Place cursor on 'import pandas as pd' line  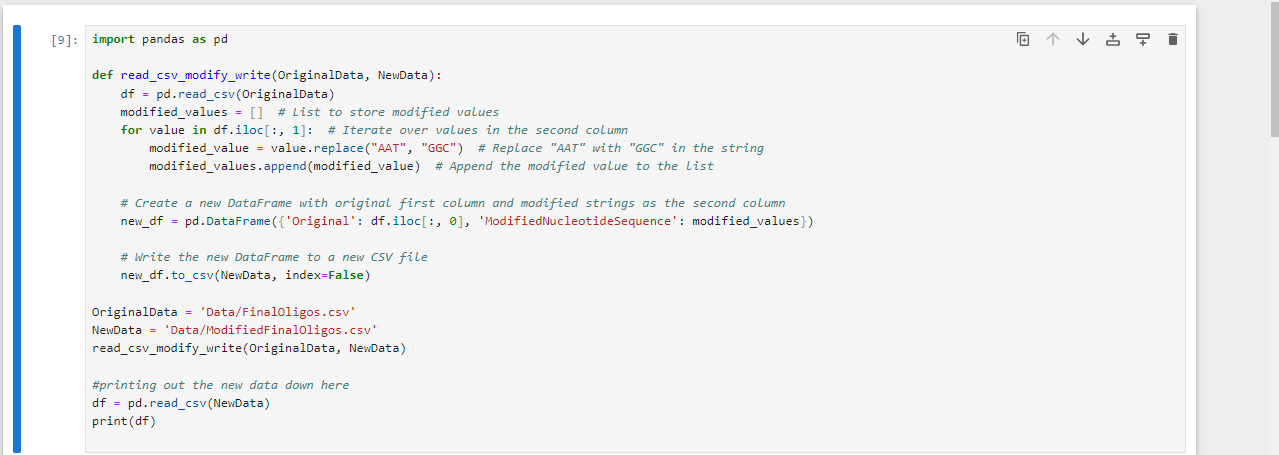pyautogui.click(x=160, y=39)
